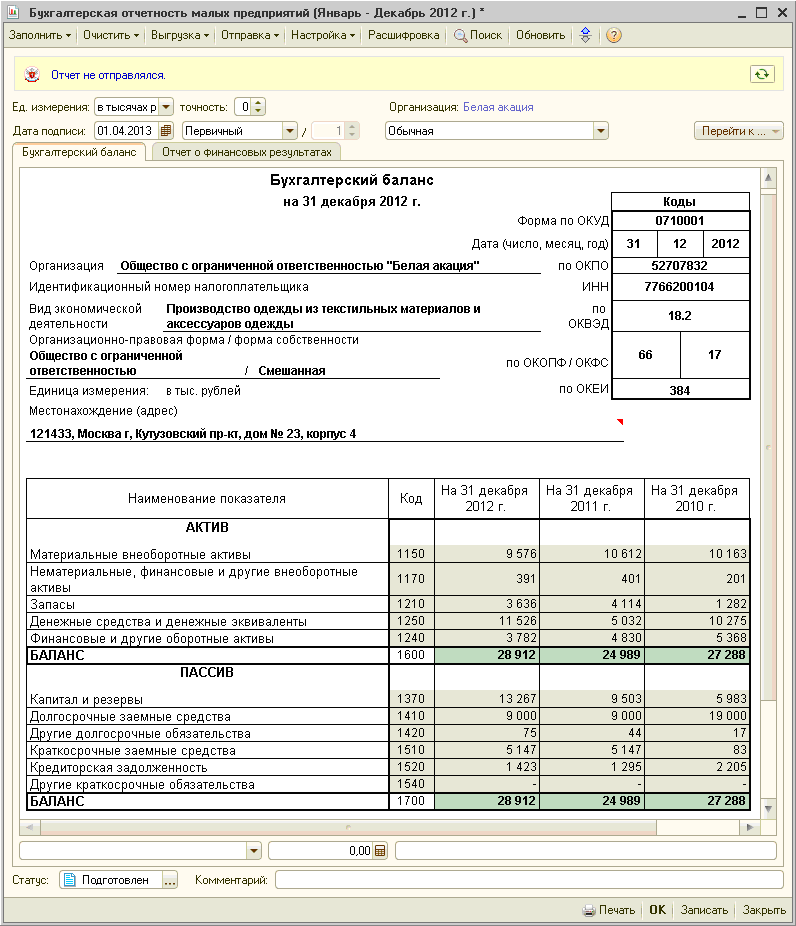Click the Перейти к... button
The width and height of the screenshot is (796, 926).
pyautogui.click(x=738, y=130)
